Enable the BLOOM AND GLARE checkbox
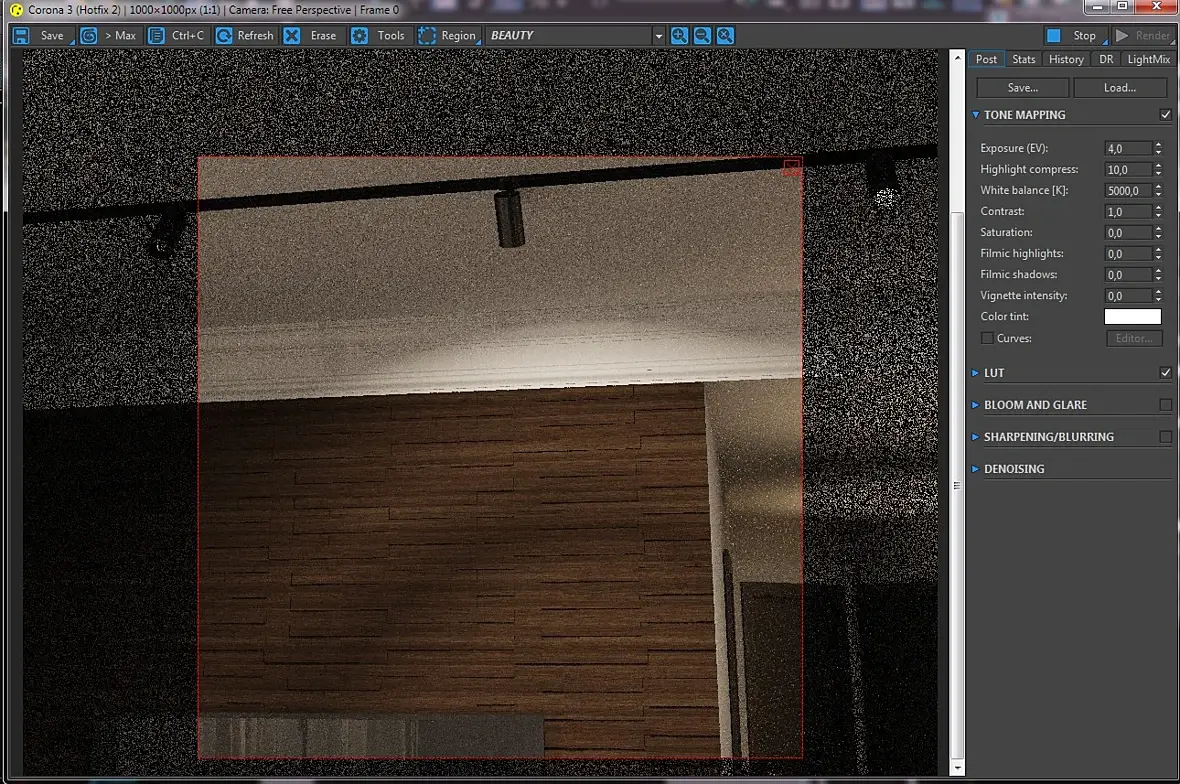Screen dimensions: 1180x784 (x=1166, y=405)
